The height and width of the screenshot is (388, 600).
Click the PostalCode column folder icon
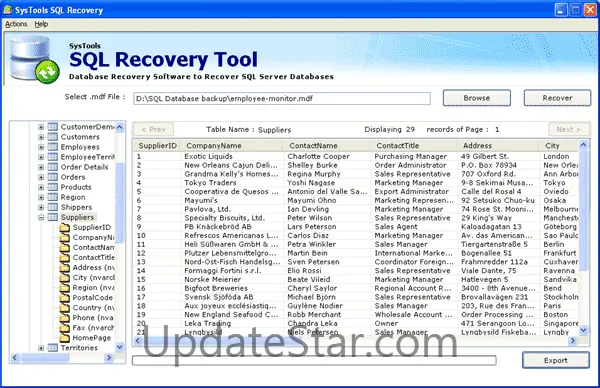[x=65, y=298]
